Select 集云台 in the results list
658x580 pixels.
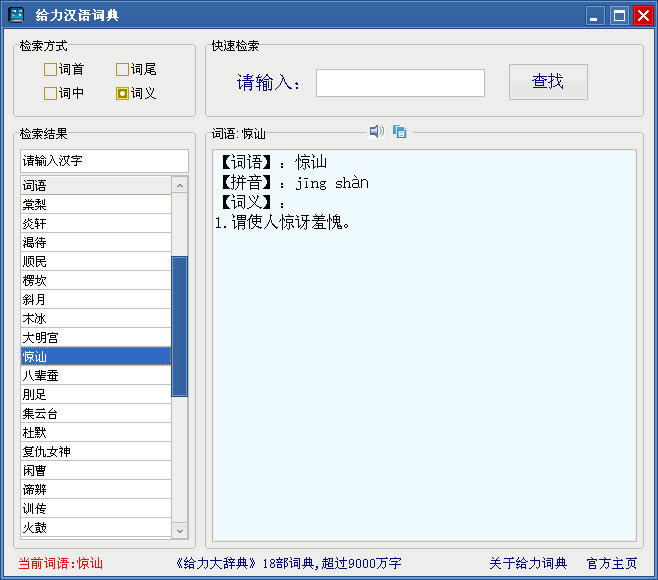pos(96,413)
